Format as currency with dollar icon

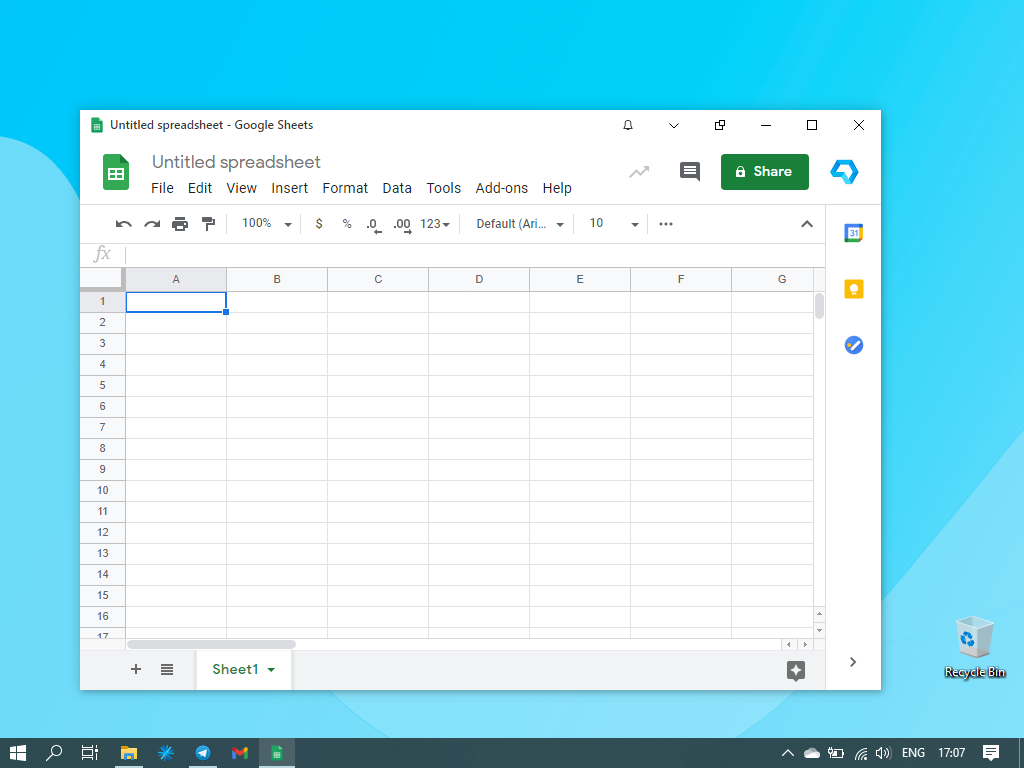(319, 224)
